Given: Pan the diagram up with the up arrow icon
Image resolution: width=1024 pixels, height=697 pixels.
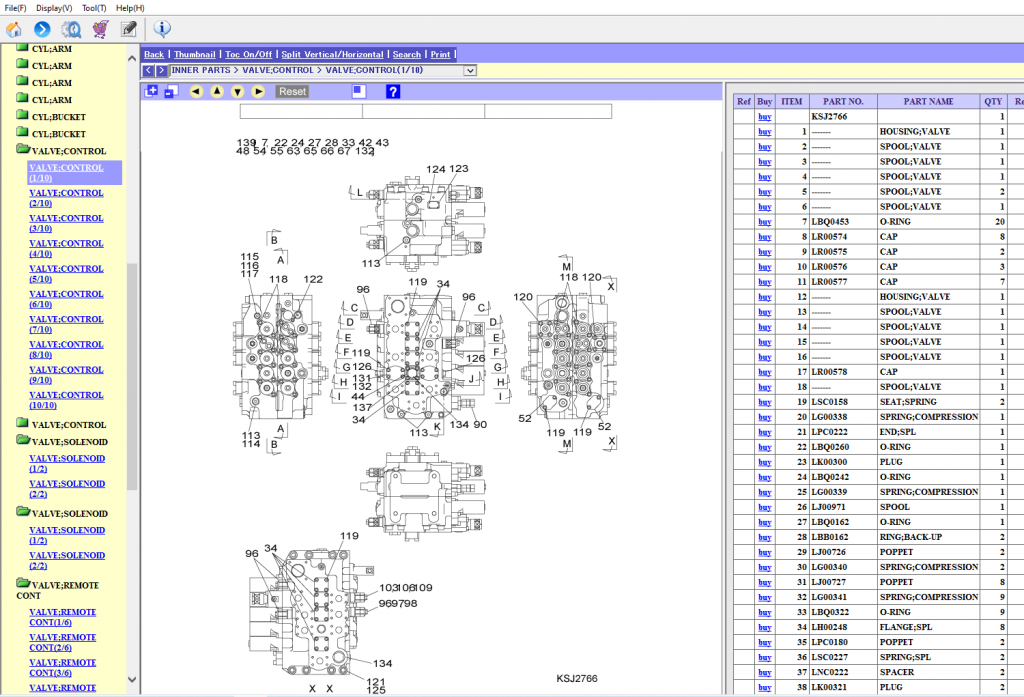Looking at the screenshot, I should click(x=216, y=91).
